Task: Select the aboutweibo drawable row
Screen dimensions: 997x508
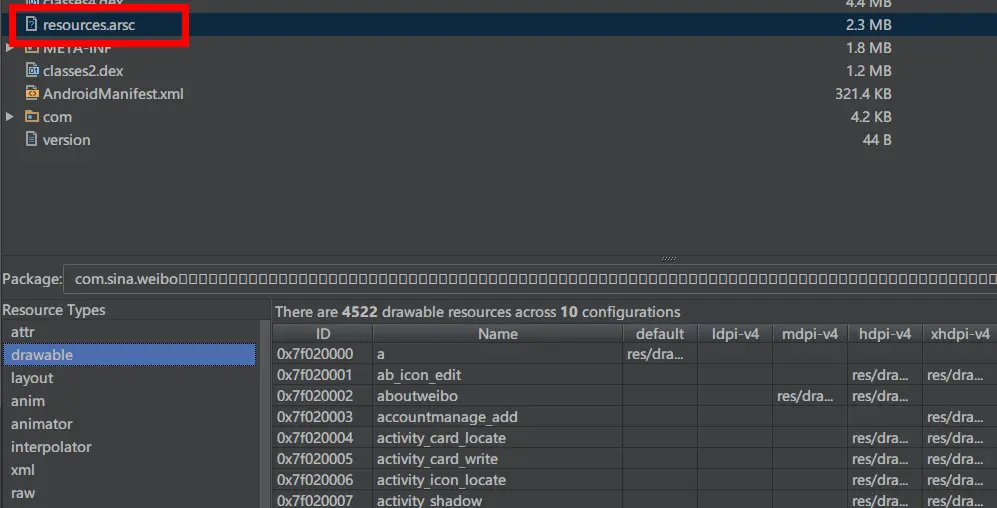Action: [635, 396]
